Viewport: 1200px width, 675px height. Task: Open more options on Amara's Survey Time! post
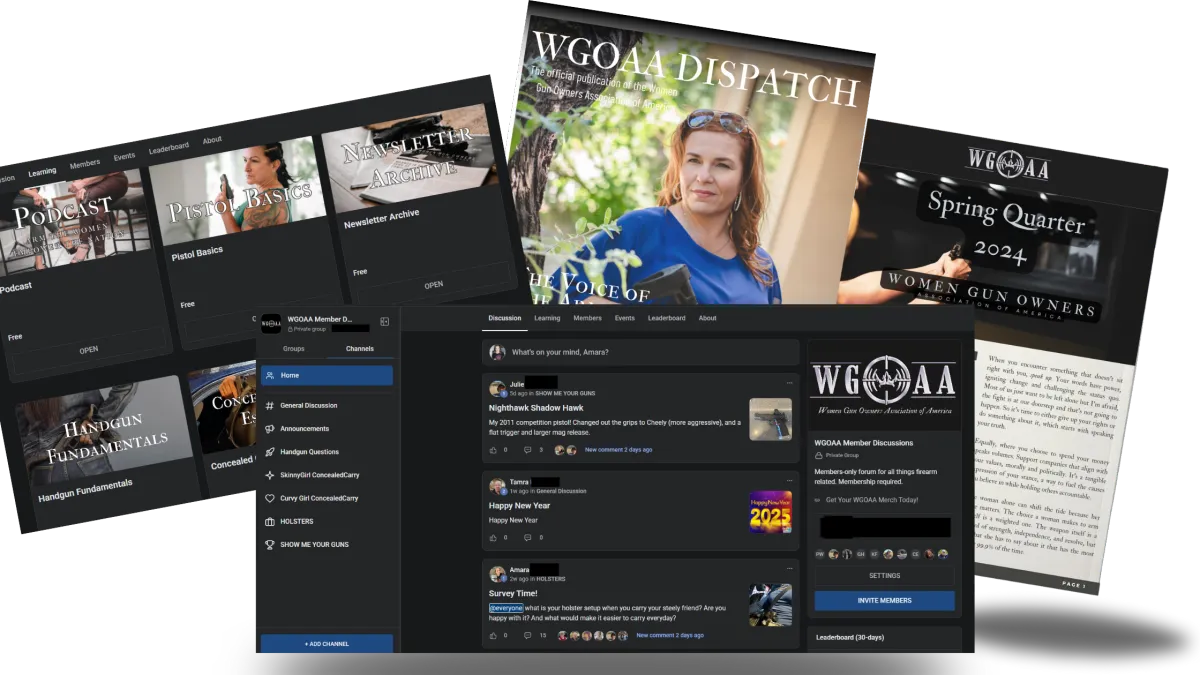point(789,568)
